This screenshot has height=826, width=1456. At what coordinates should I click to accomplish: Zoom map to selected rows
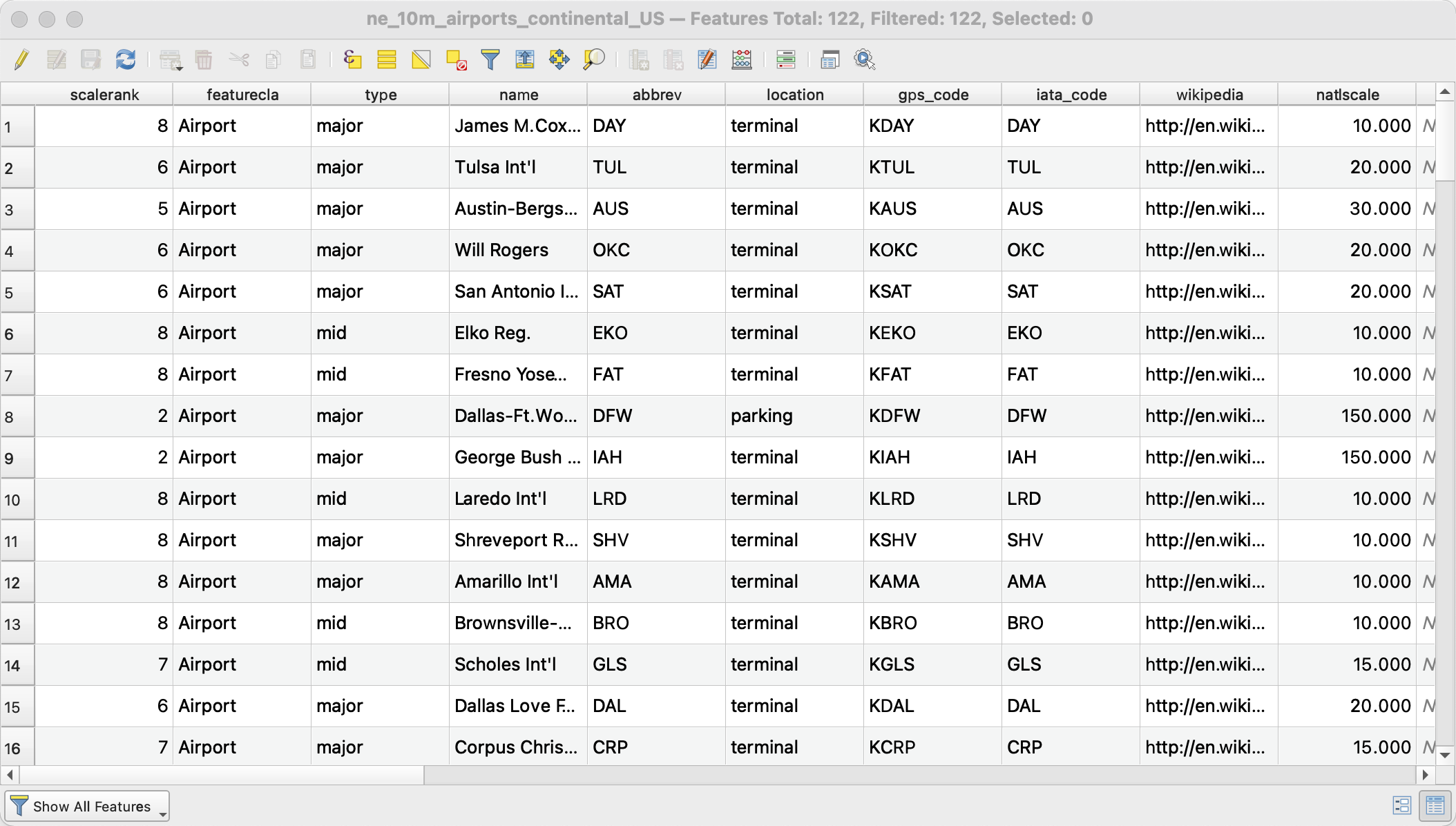pyautogui.click(x=594, y=60)
